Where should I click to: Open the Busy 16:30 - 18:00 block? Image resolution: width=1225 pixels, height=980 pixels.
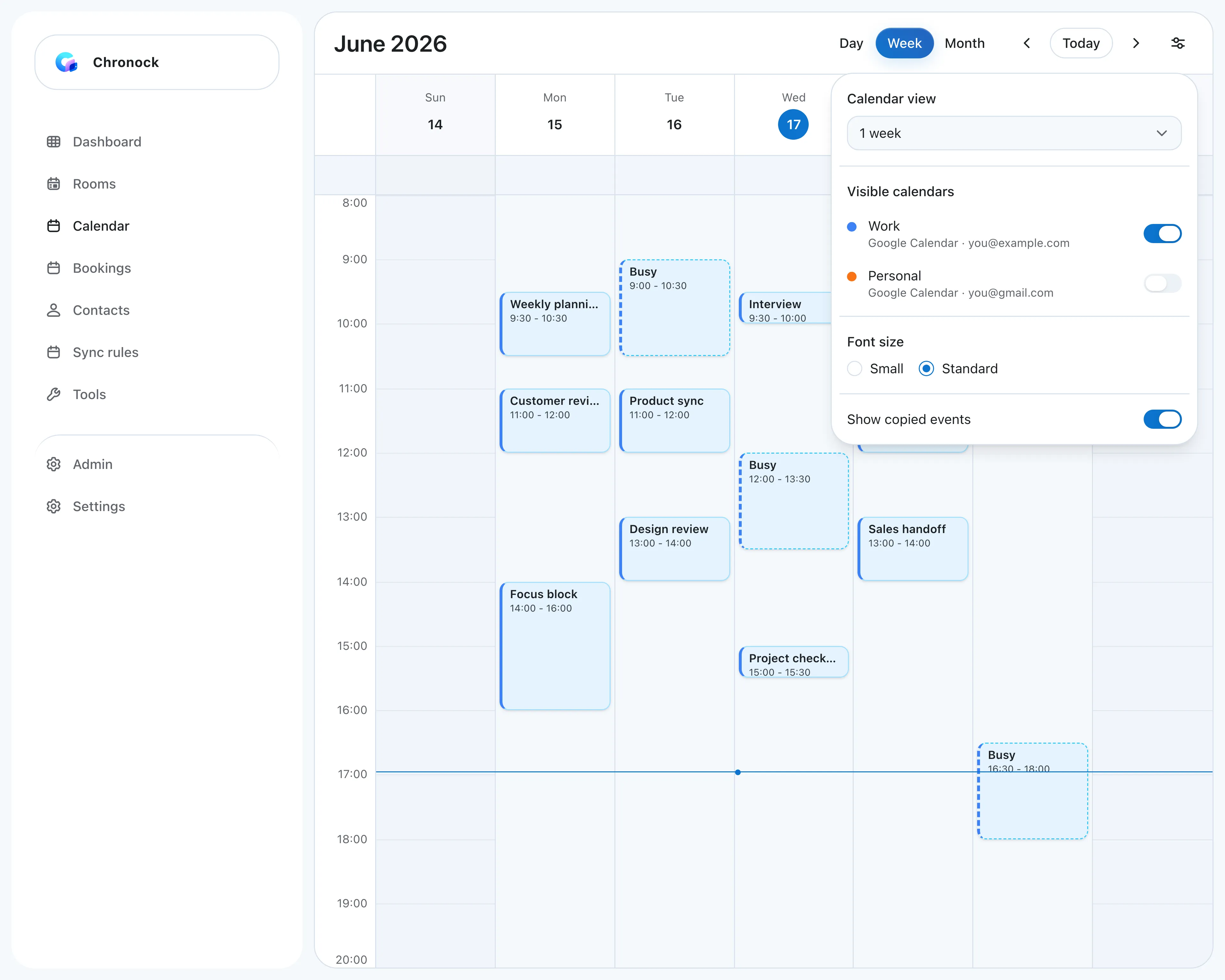(1032, 791)
